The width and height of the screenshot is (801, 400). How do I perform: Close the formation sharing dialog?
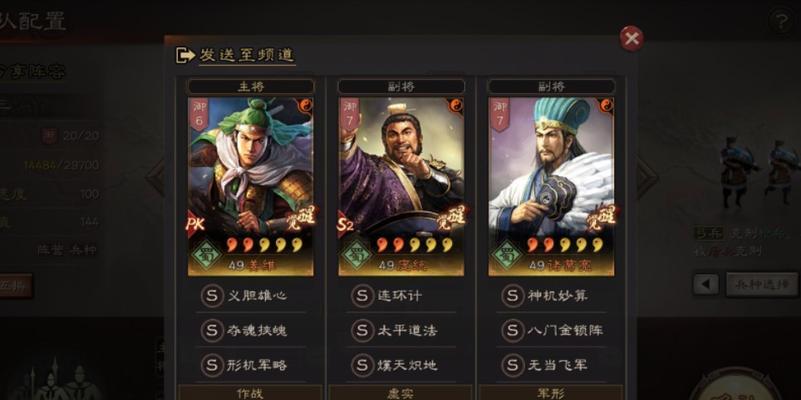pyautogui.click(x=631, y=39)
